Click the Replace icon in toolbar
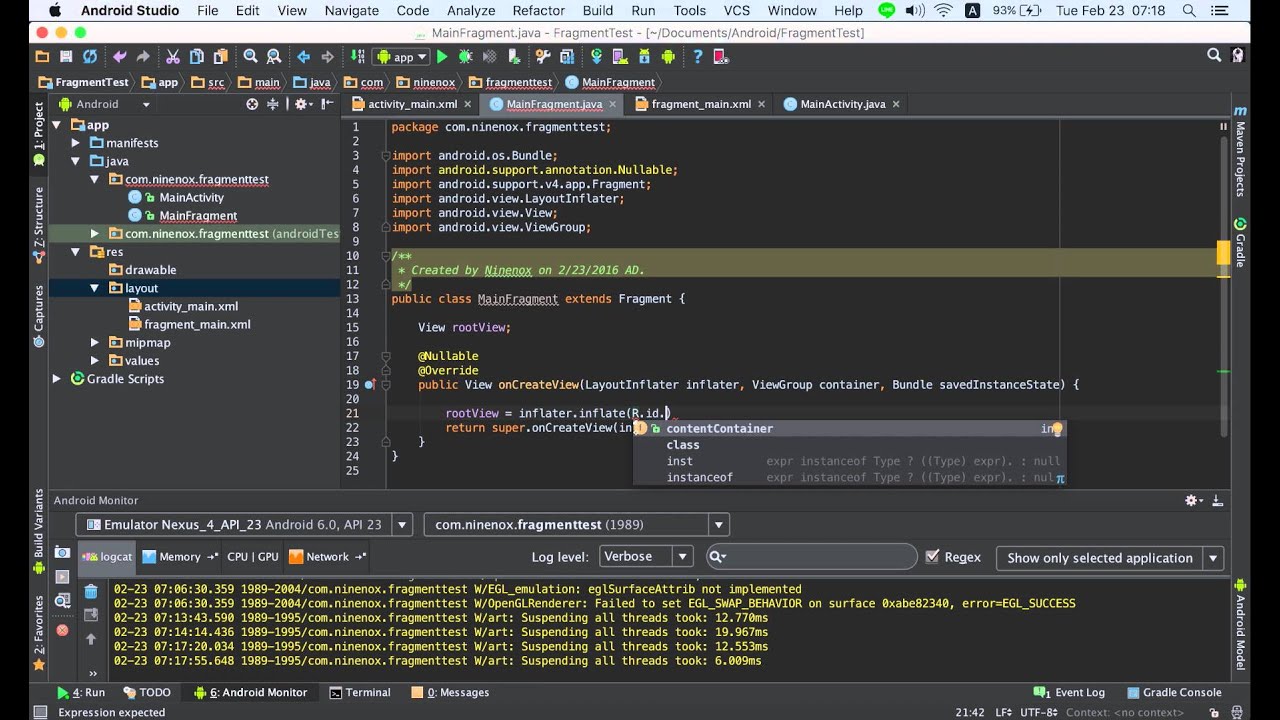The width and height of the screenshot is (1280, 720). click(274, 57)
